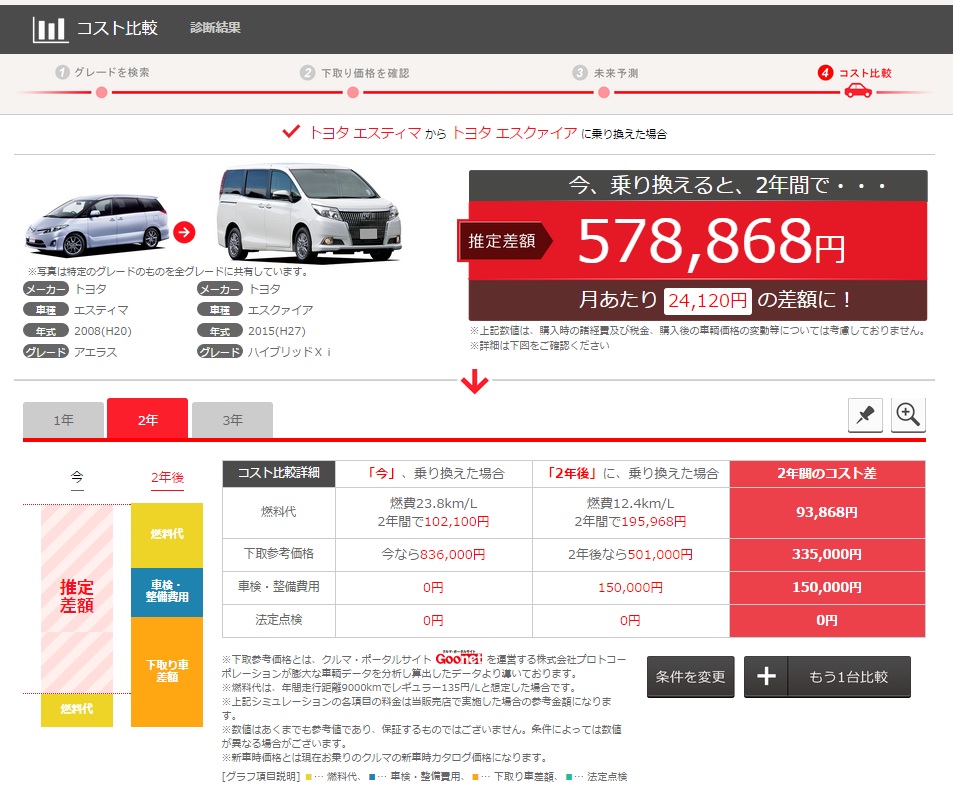Open the 診断結果 header item

point(215,28)
